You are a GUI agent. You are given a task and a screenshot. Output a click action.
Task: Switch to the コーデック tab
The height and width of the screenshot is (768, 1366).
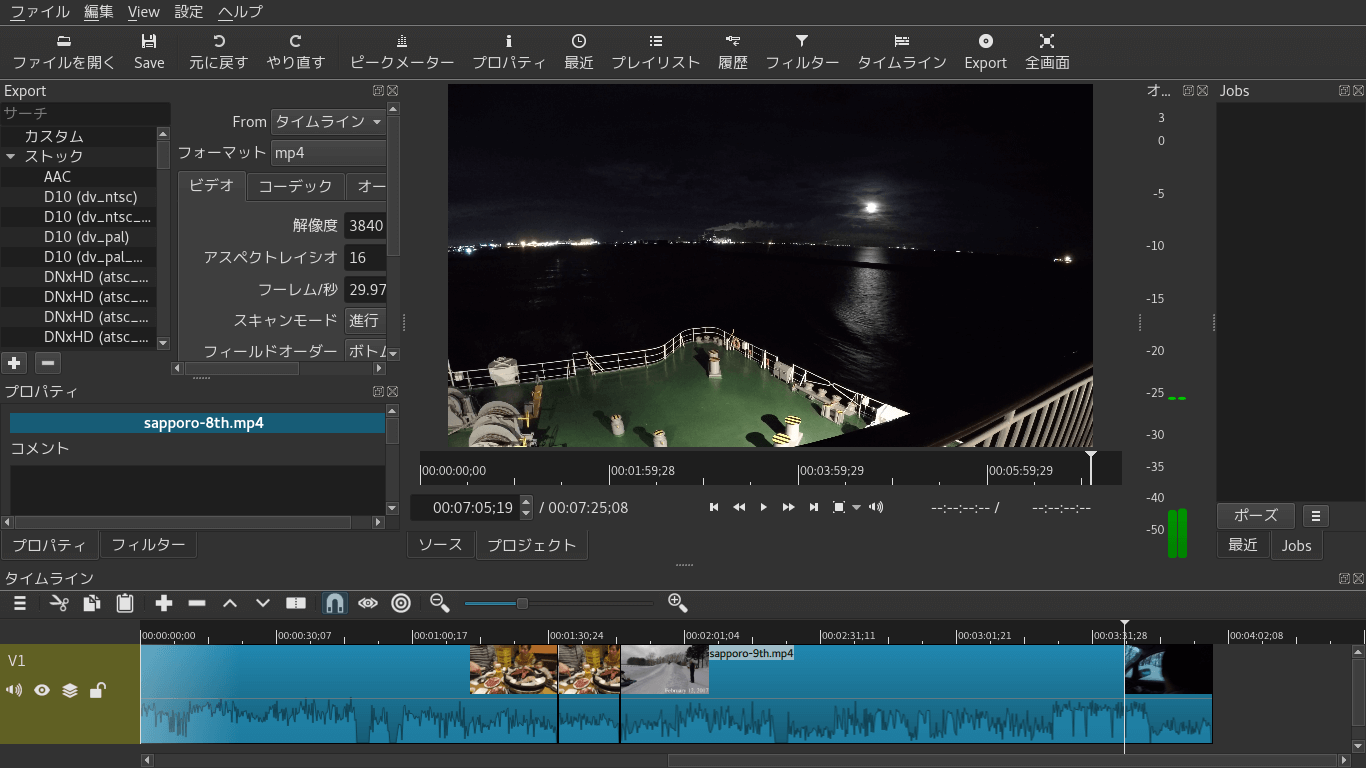click(295, 186)
